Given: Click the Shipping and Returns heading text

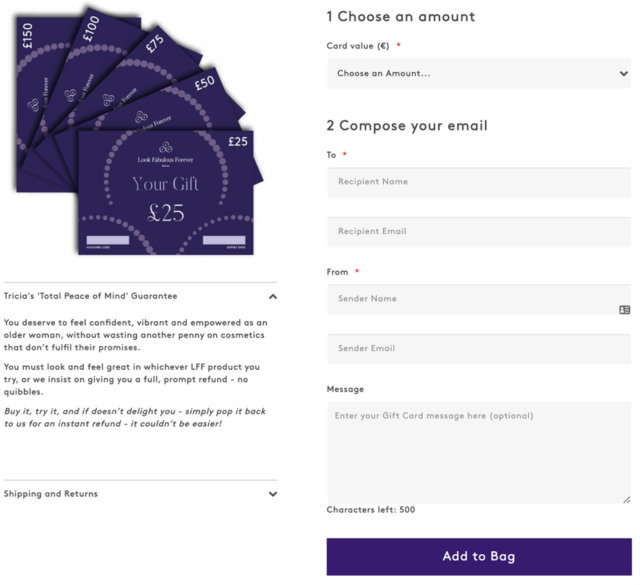Looking at the screenshot, I should click(x=51, y=494).
